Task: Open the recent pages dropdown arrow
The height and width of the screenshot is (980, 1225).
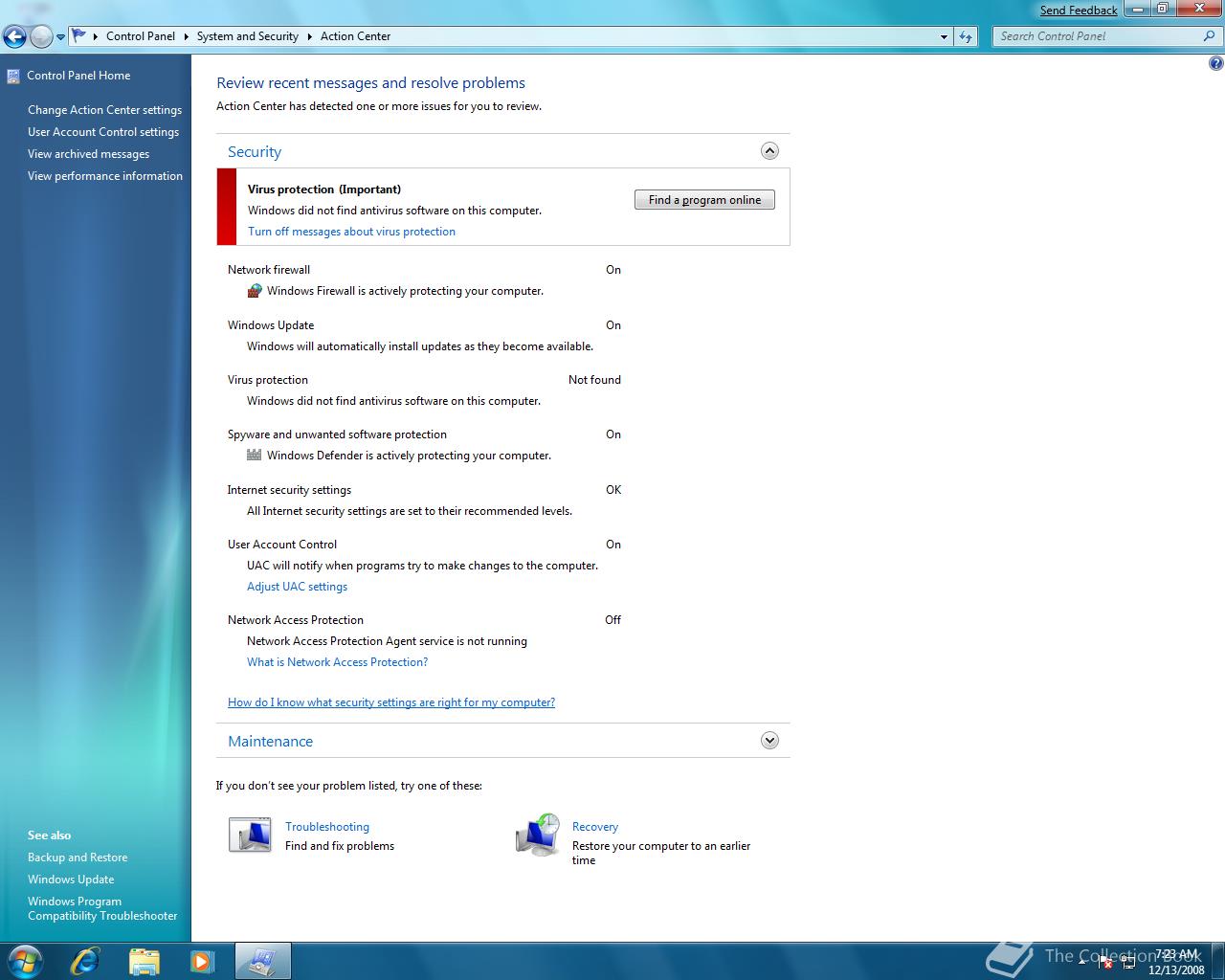Action: [60, 37]
